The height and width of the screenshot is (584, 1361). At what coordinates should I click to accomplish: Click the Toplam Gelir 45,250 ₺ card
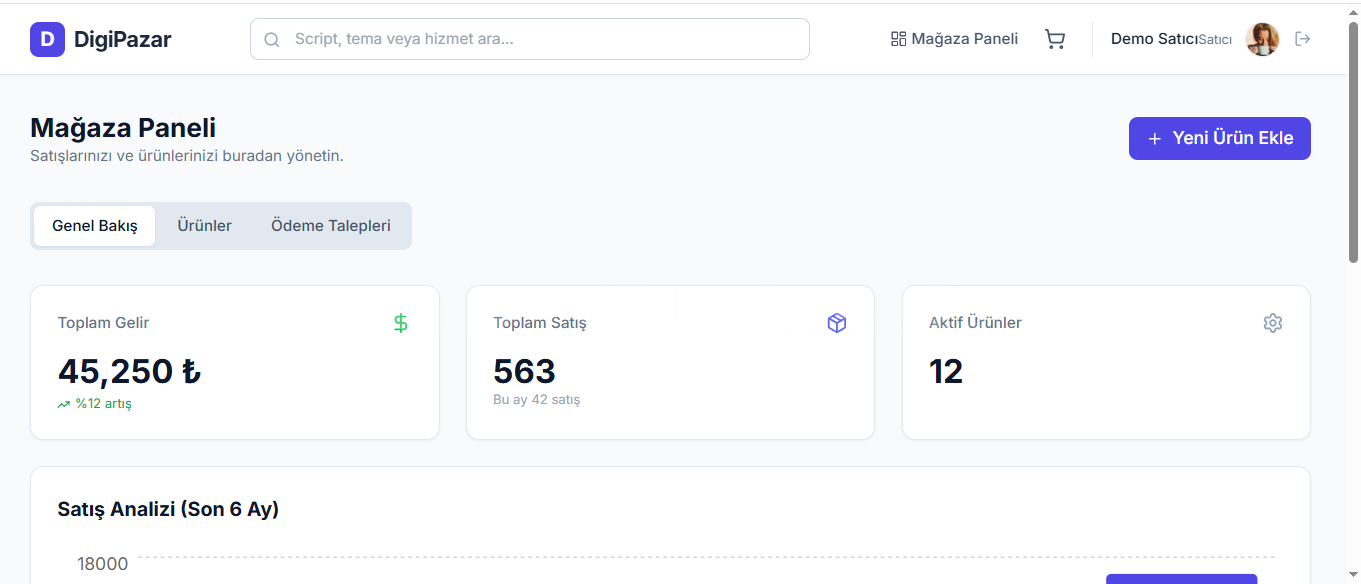point(234,362)
